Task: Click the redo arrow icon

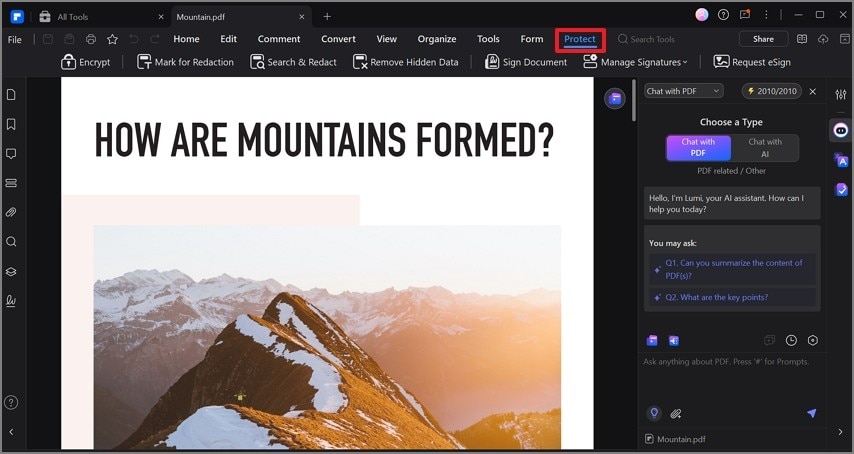Action: (155, 39)
